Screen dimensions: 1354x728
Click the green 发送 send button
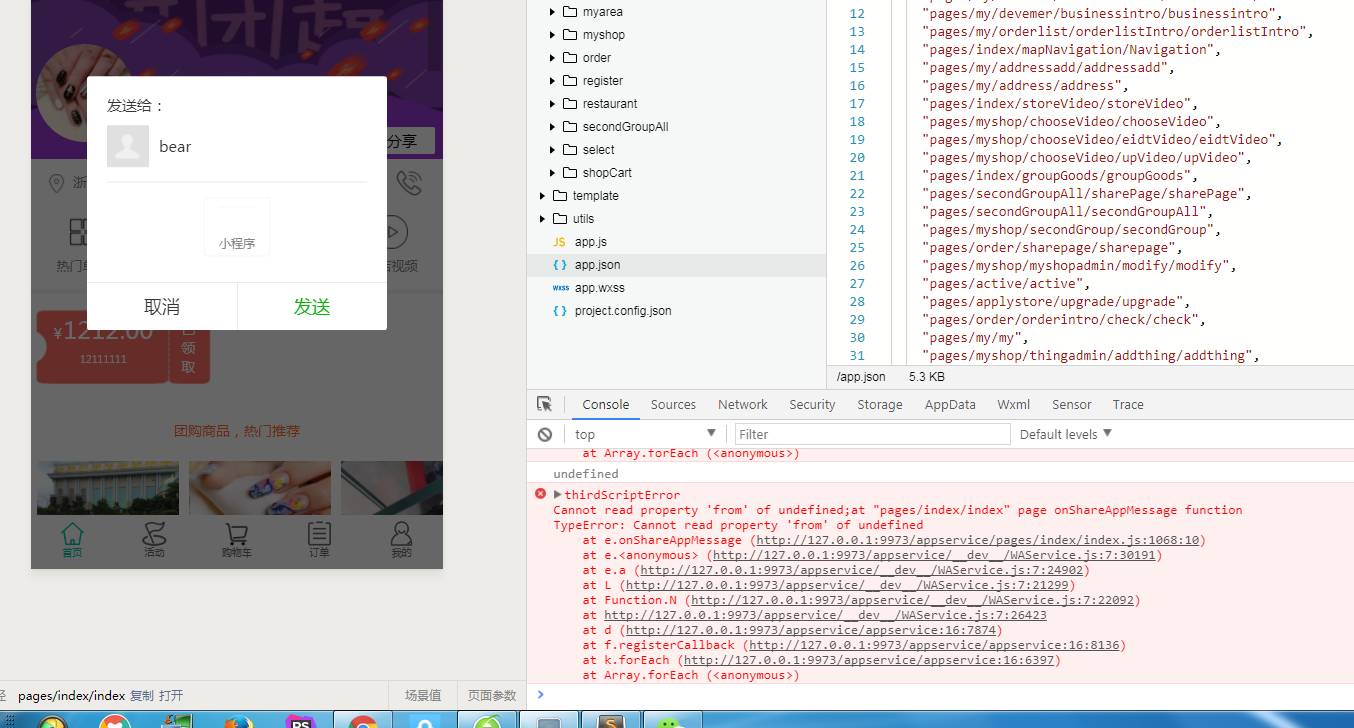tap(312, 307)
